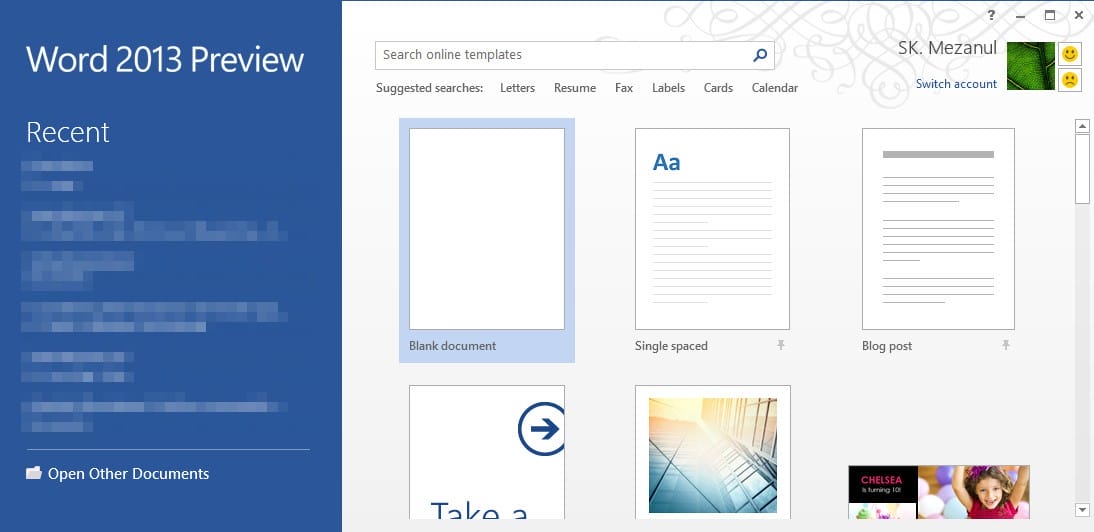Search suggested Cards templates
This screenshot has width=1094, height=532.
tap(718, 88)
